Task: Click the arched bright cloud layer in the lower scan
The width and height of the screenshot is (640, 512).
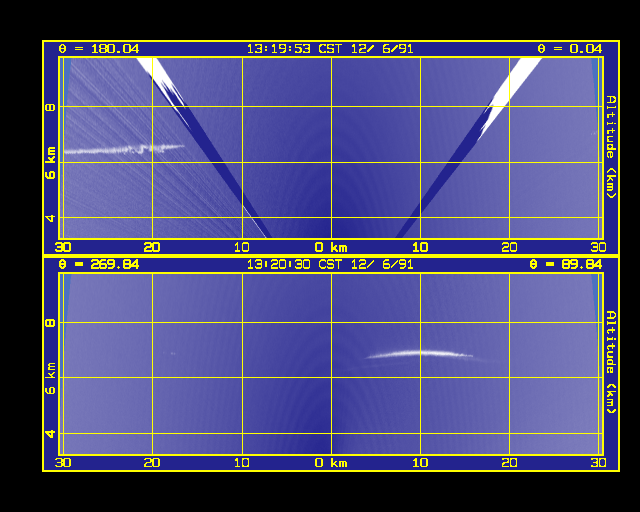Action: (x=420, y=354)
